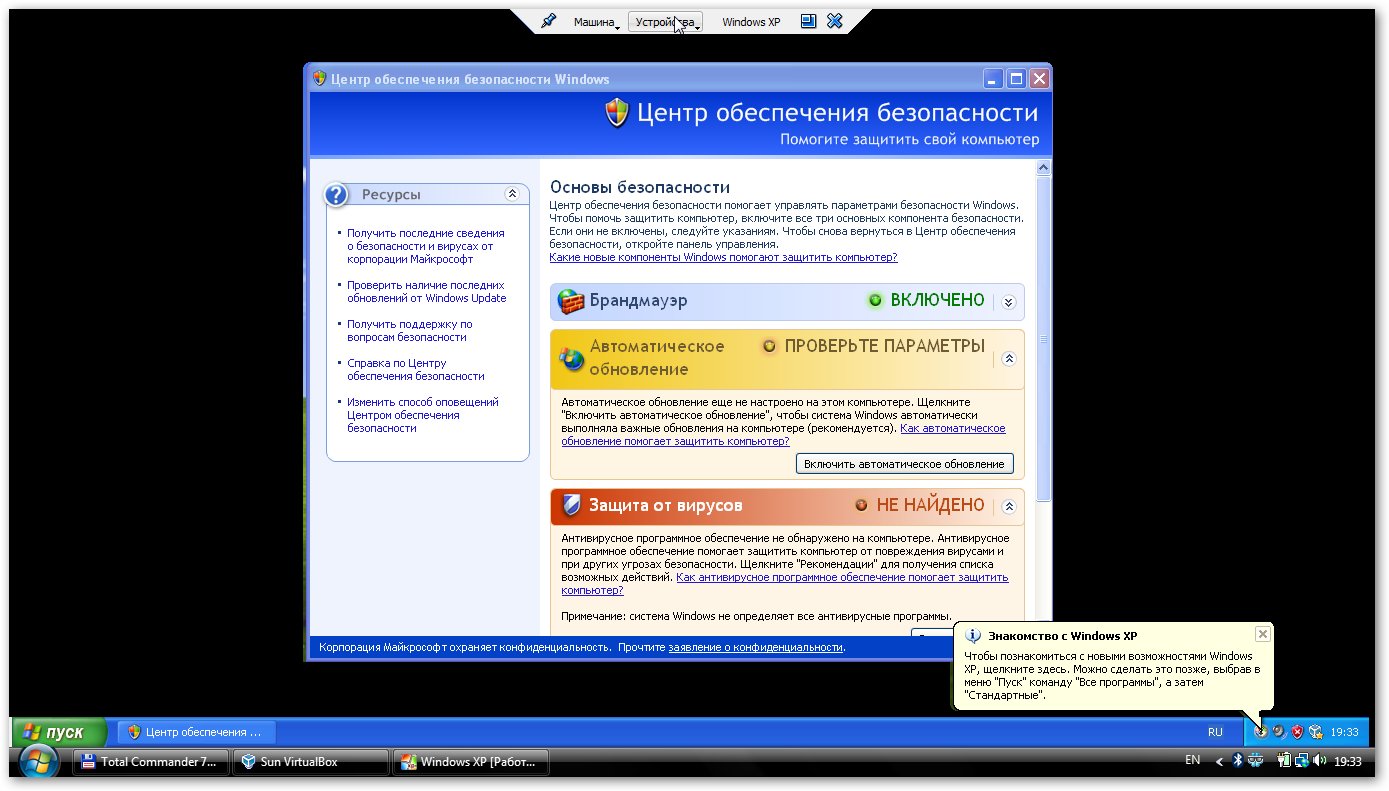
Task: Click the RU language indicator in XP taskbar
Action: coord(1215,732)
